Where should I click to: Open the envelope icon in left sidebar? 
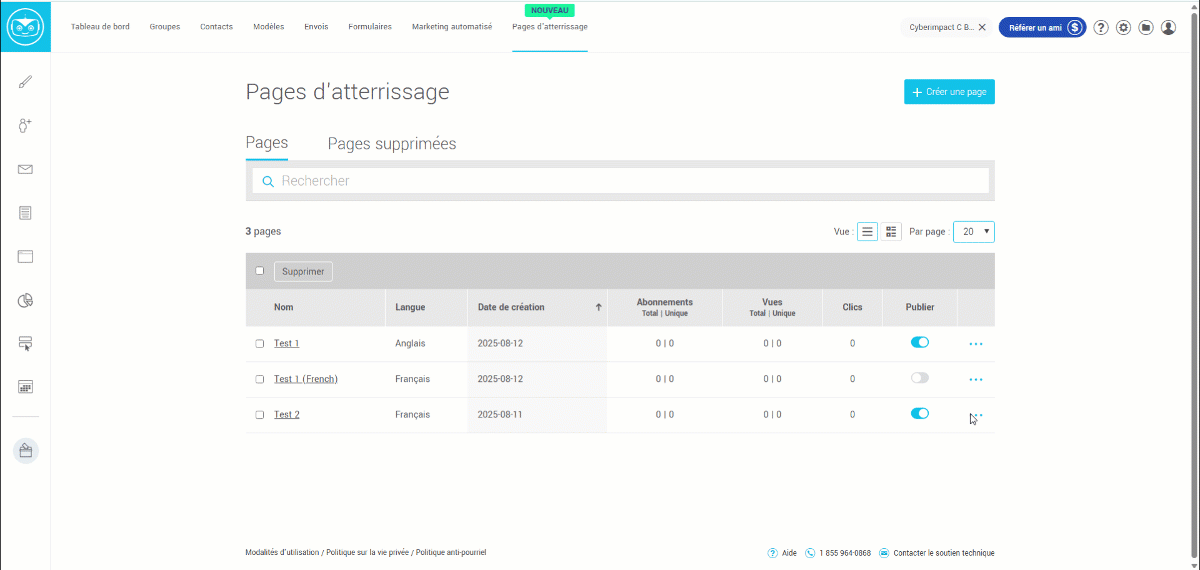click(x=26, y=169)
